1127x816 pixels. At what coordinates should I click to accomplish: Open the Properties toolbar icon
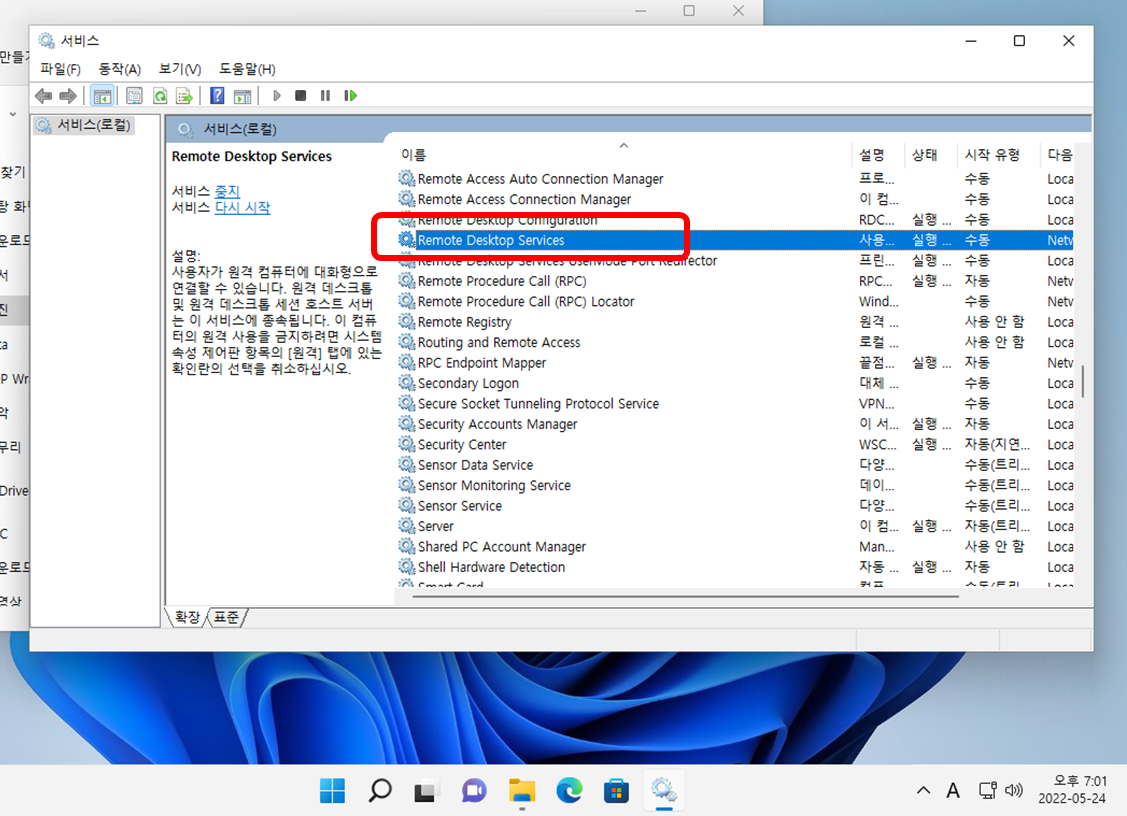[134, 96]
